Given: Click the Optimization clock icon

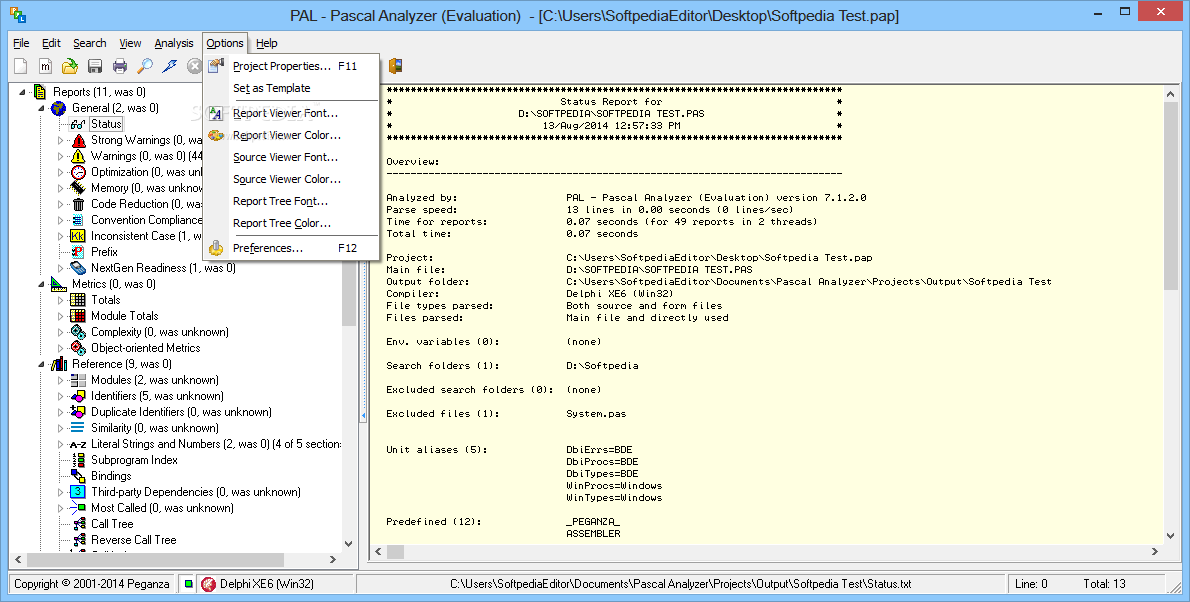Looking at the screenshot, I should (78, 172).
